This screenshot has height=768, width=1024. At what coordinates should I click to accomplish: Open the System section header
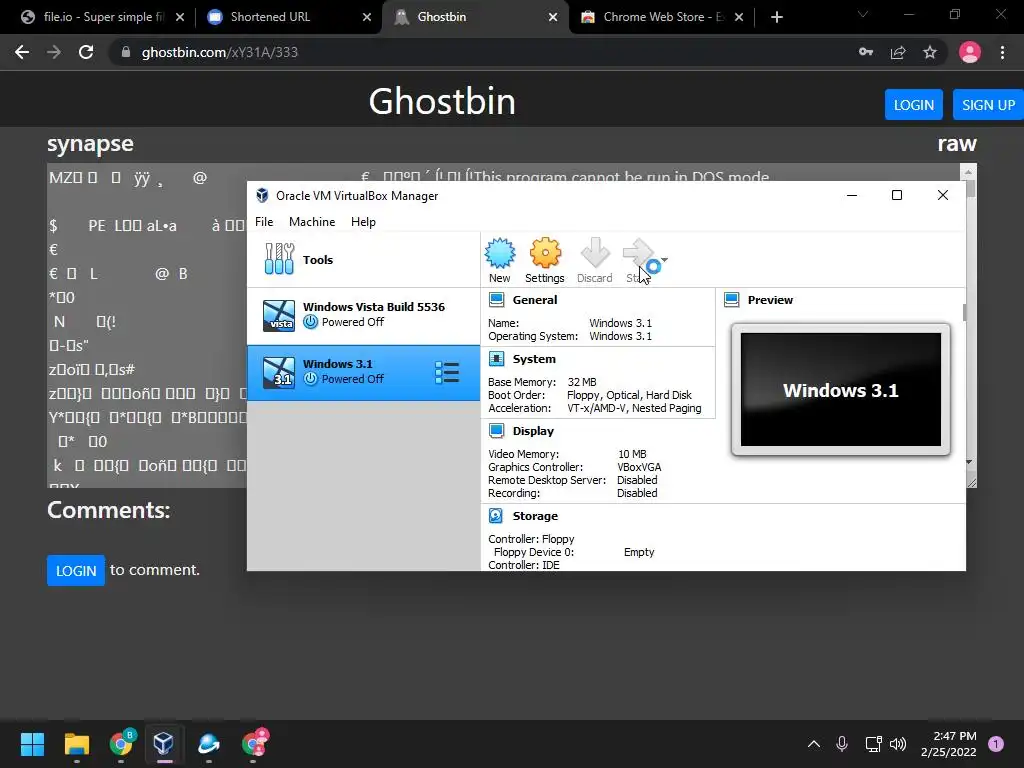(x=534, y=359)
